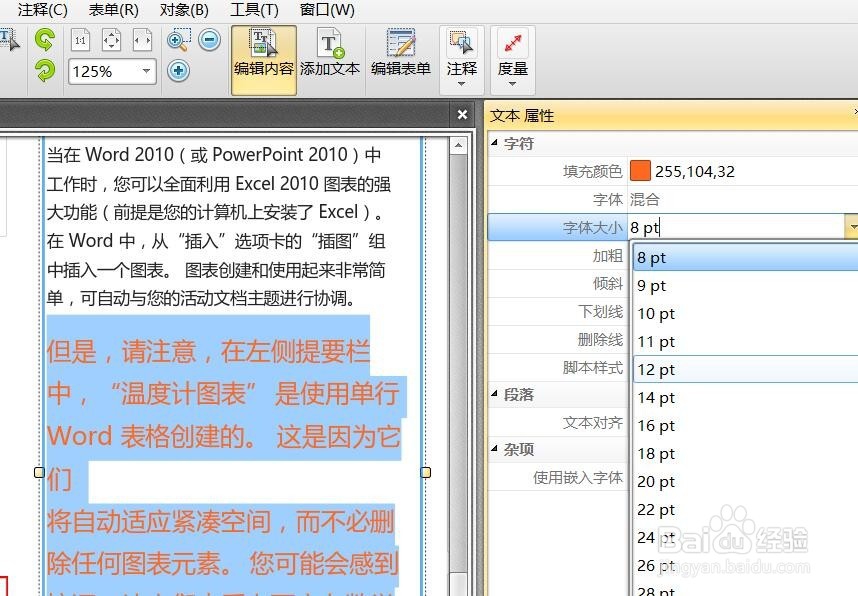Set view to actual size 1:1
The height and width of the screenshot is (596, 858).
pos(80,40)
